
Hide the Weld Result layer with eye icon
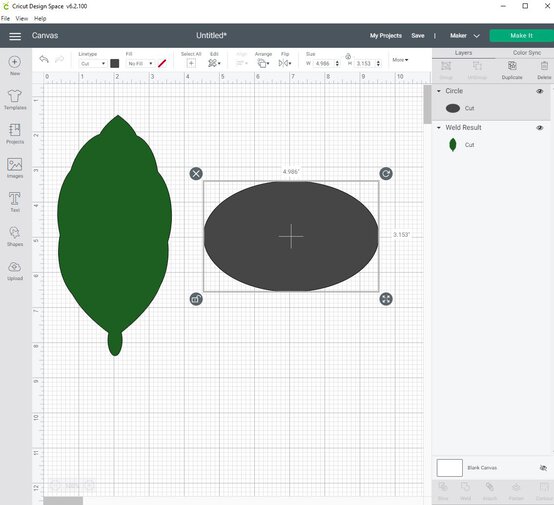540,128
